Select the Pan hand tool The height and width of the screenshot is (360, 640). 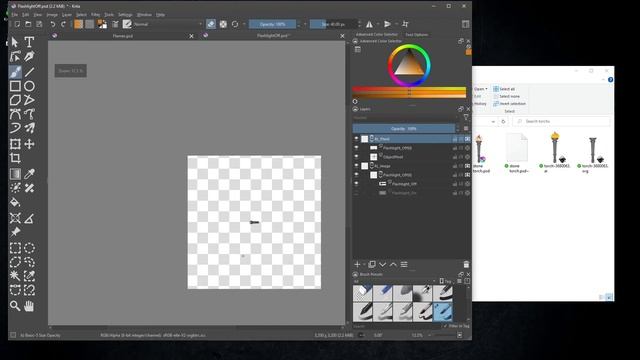(x=29, y=306)
